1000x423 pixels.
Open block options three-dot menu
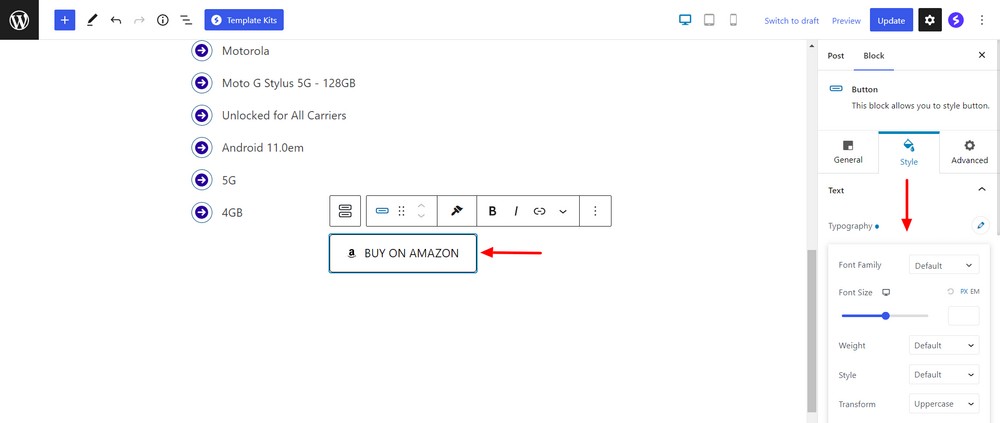click(595, 211)
